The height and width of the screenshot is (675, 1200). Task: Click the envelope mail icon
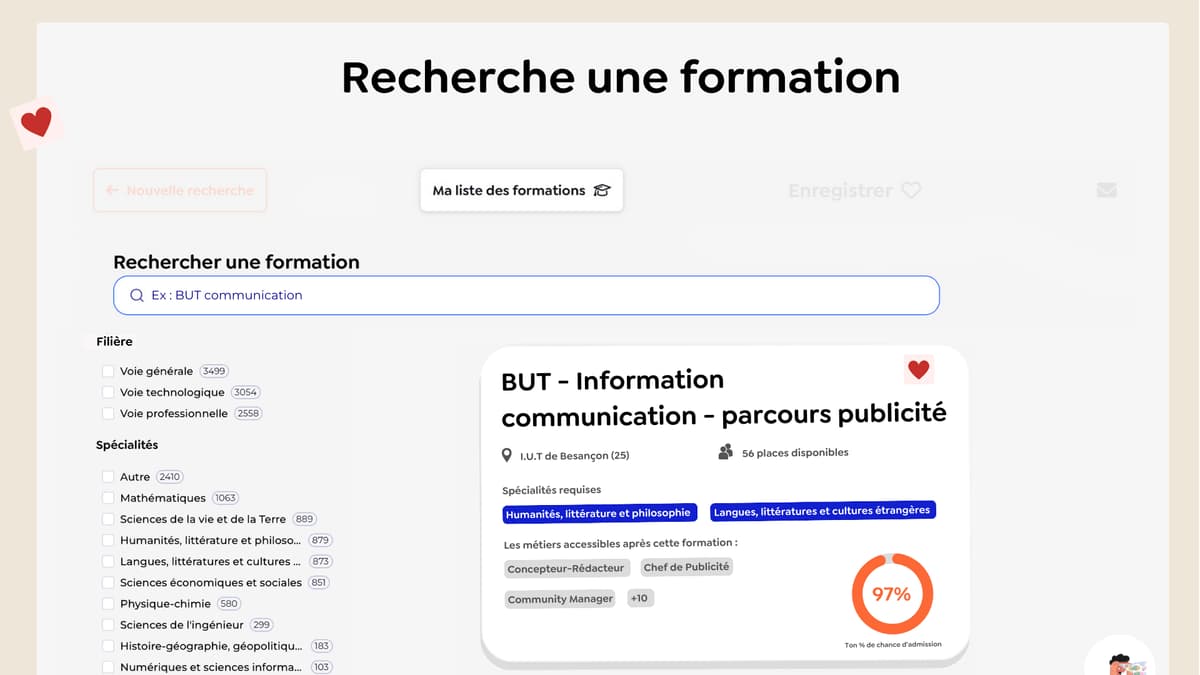pyautogui.click(x=1106, y=190)
